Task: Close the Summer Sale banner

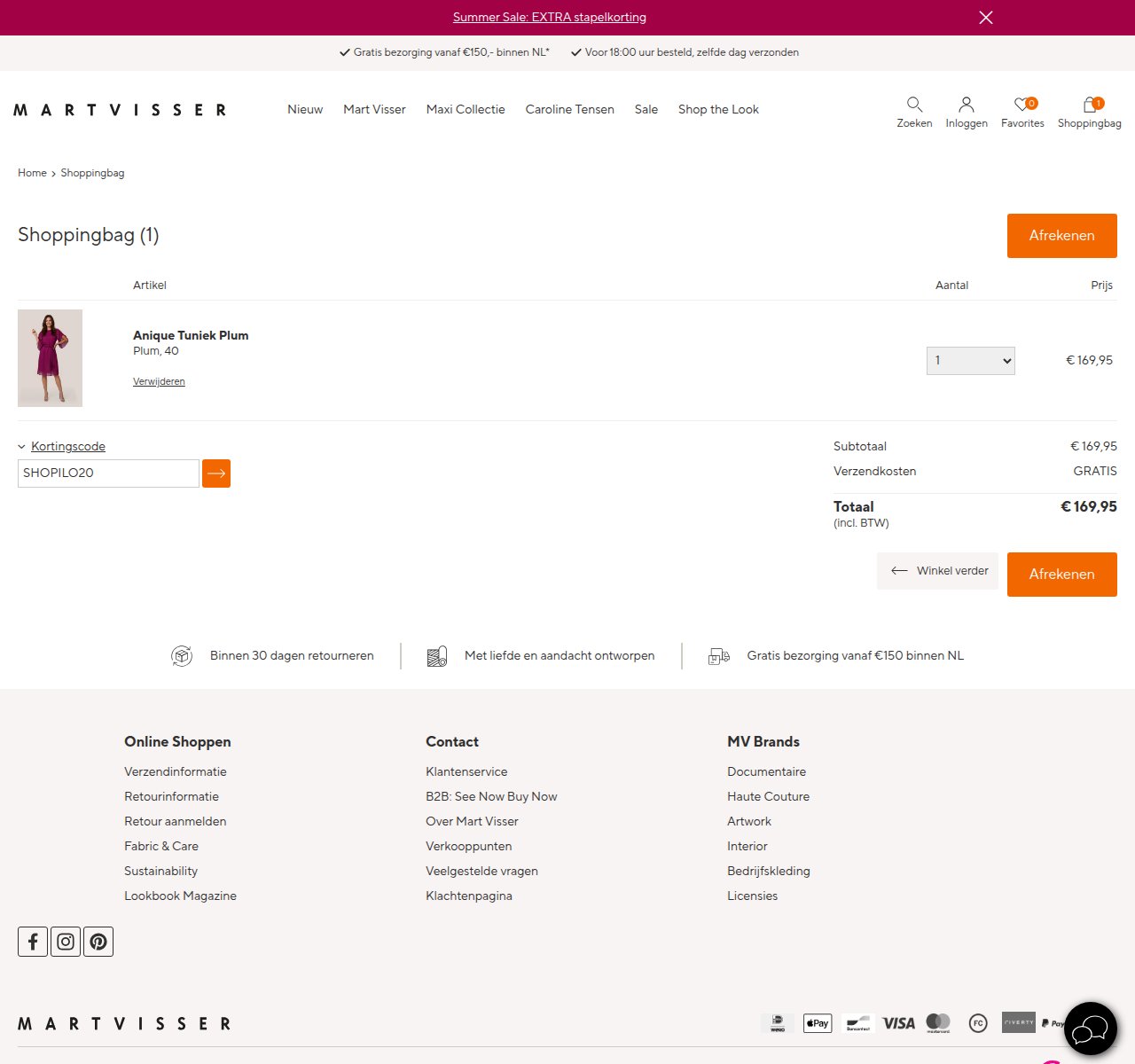Action: [985, 18]
